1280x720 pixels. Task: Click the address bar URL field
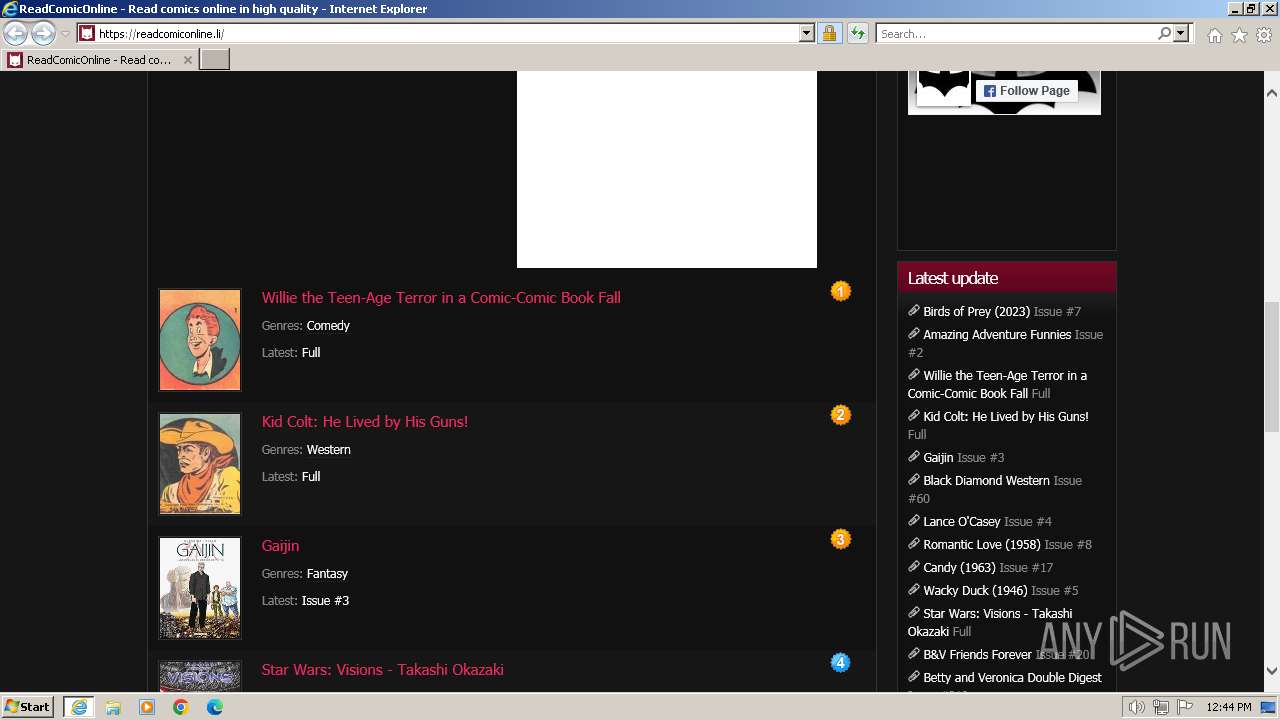(x=447, y=33)
